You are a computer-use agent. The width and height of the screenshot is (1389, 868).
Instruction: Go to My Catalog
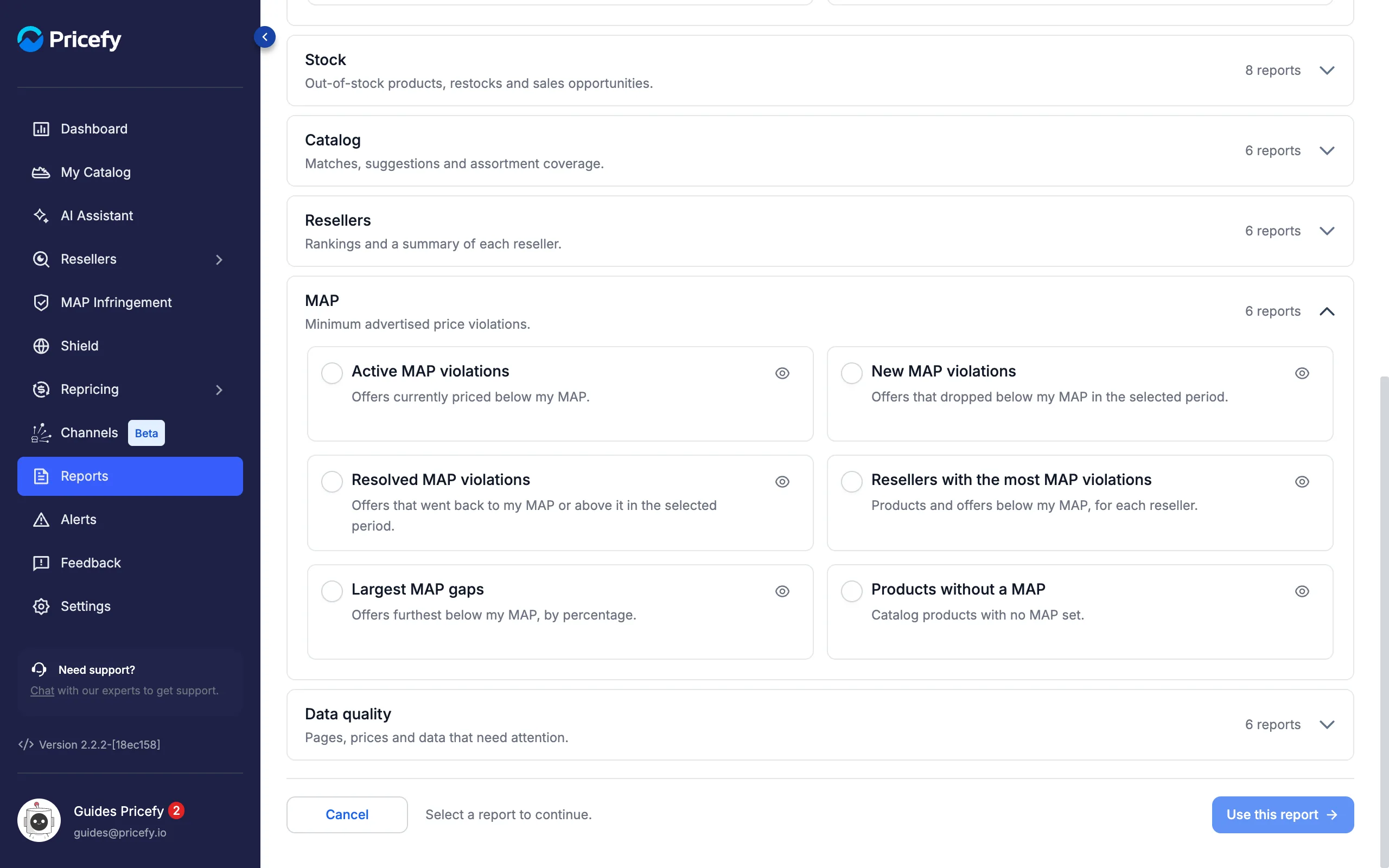point(130,172)
